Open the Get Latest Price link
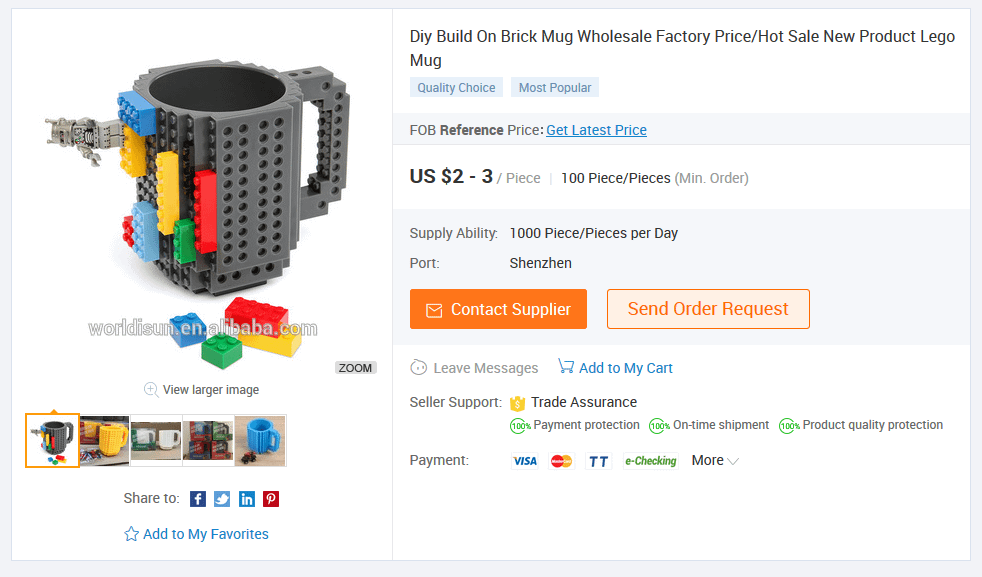The image size is (982, 577). (x=596, y=130)
